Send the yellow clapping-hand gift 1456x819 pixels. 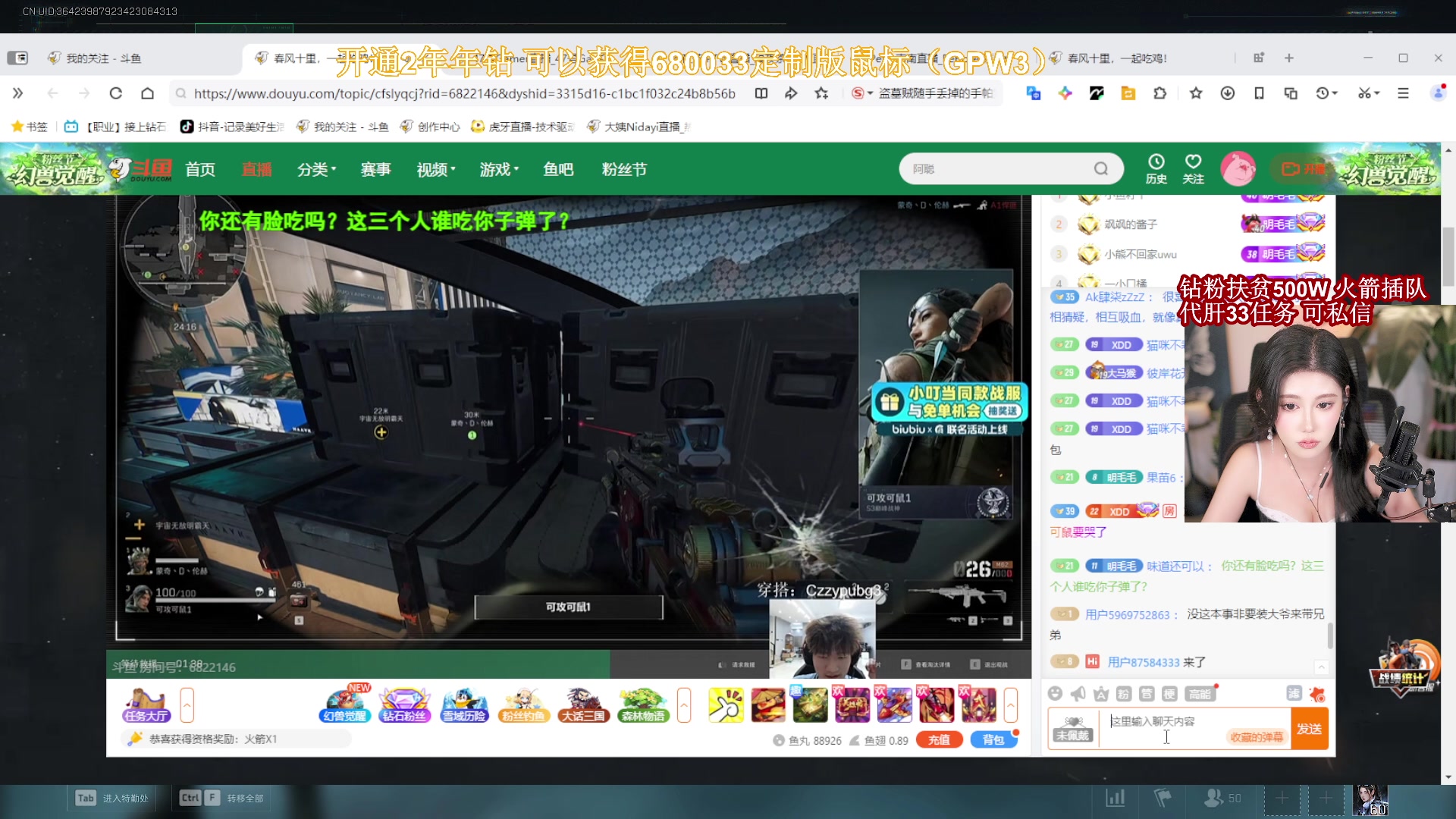click(726, 705)
